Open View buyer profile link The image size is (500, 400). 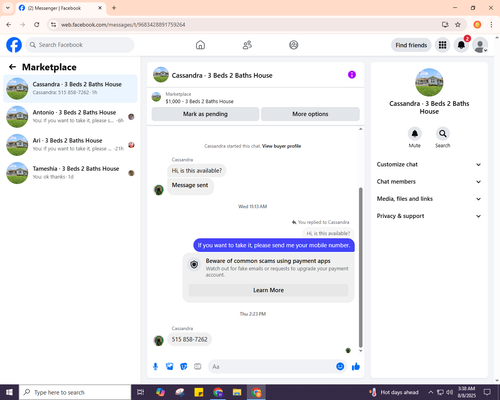pyautogui.click(x=281, y=146)
